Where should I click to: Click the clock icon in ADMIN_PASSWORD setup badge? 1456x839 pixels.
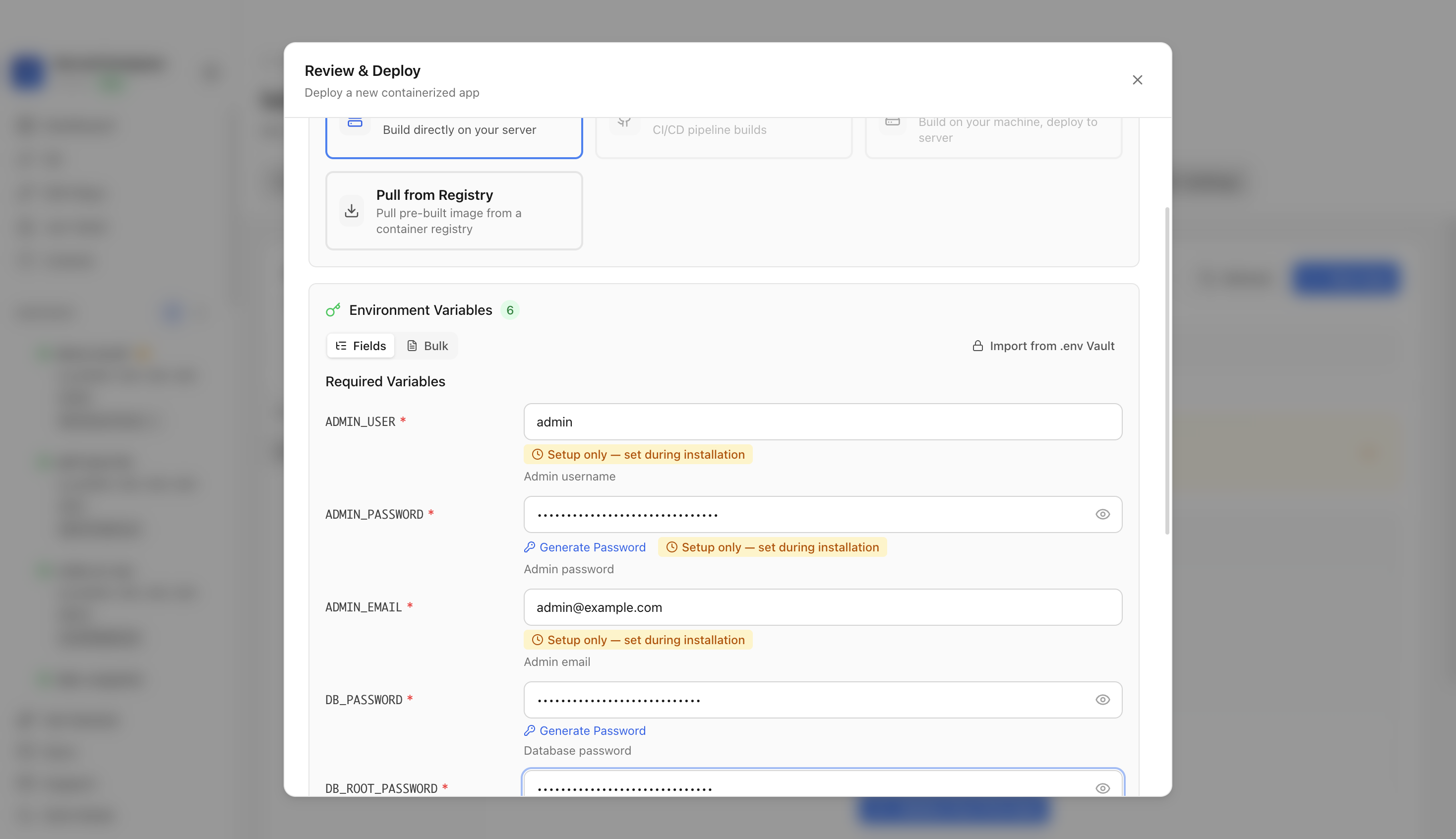(671, 547)
